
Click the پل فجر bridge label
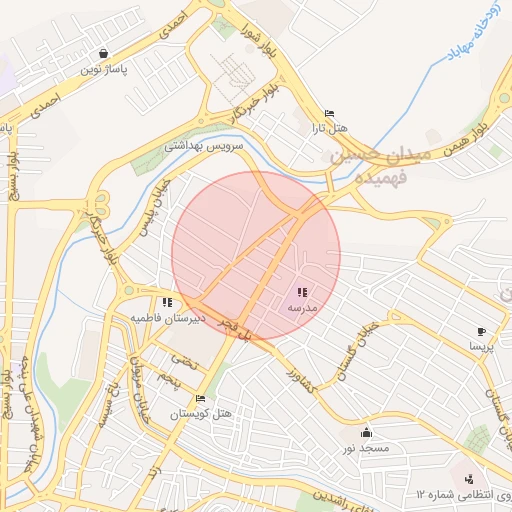[234, 329]
